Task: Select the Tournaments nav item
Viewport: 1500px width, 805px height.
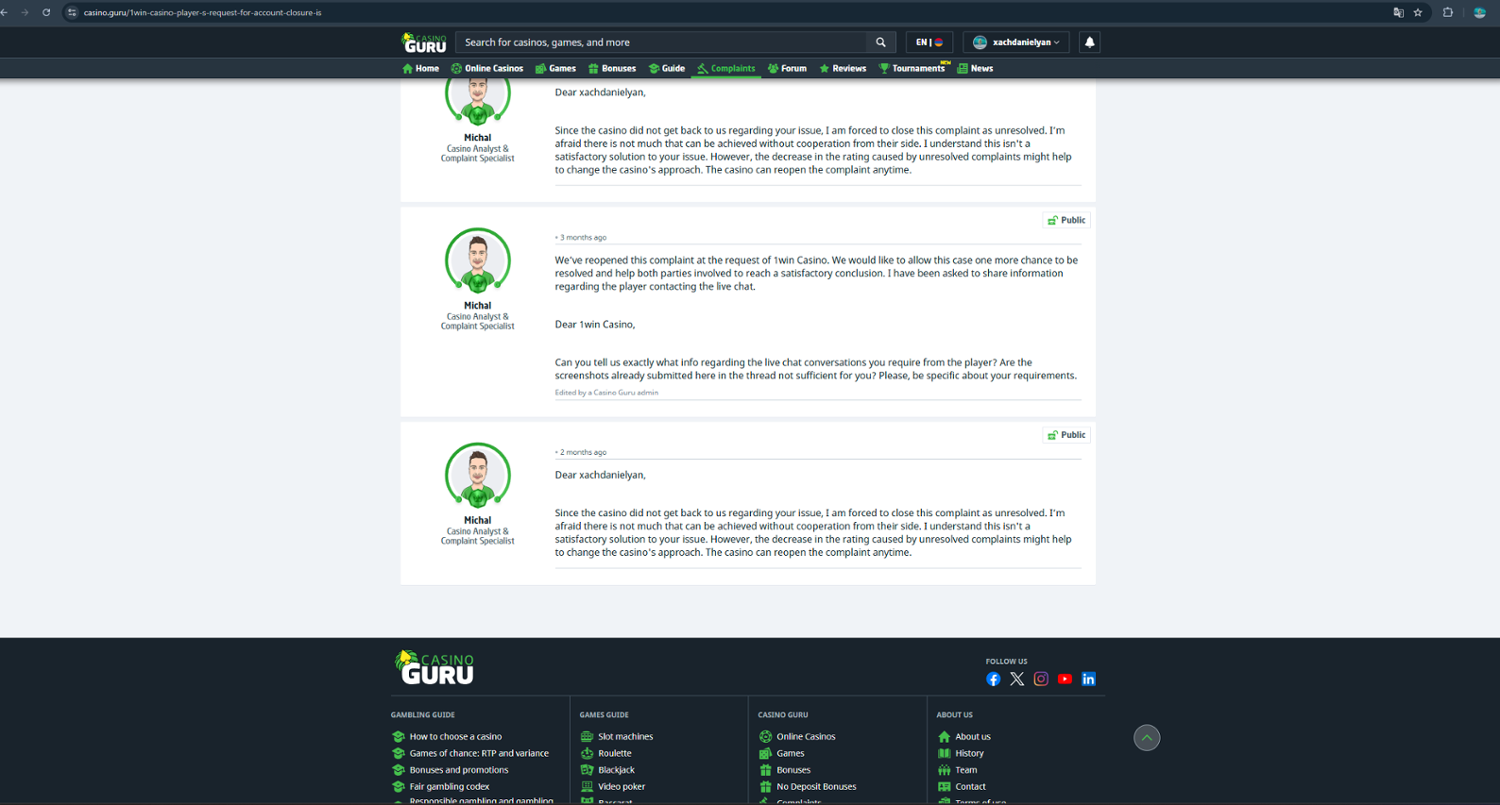Action: pyautogui.click(x=912, y=69)
